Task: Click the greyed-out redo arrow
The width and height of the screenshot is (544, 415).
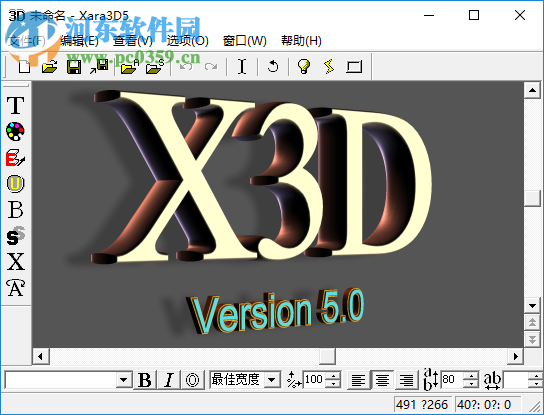Action: [211, 66]
